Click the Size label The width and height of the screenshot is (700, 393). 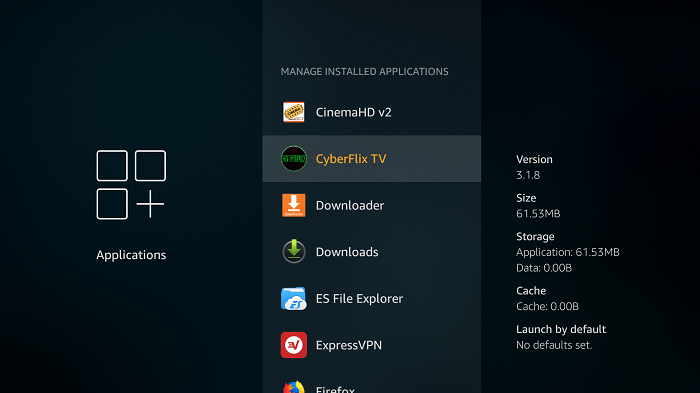[x=526, y=198]
